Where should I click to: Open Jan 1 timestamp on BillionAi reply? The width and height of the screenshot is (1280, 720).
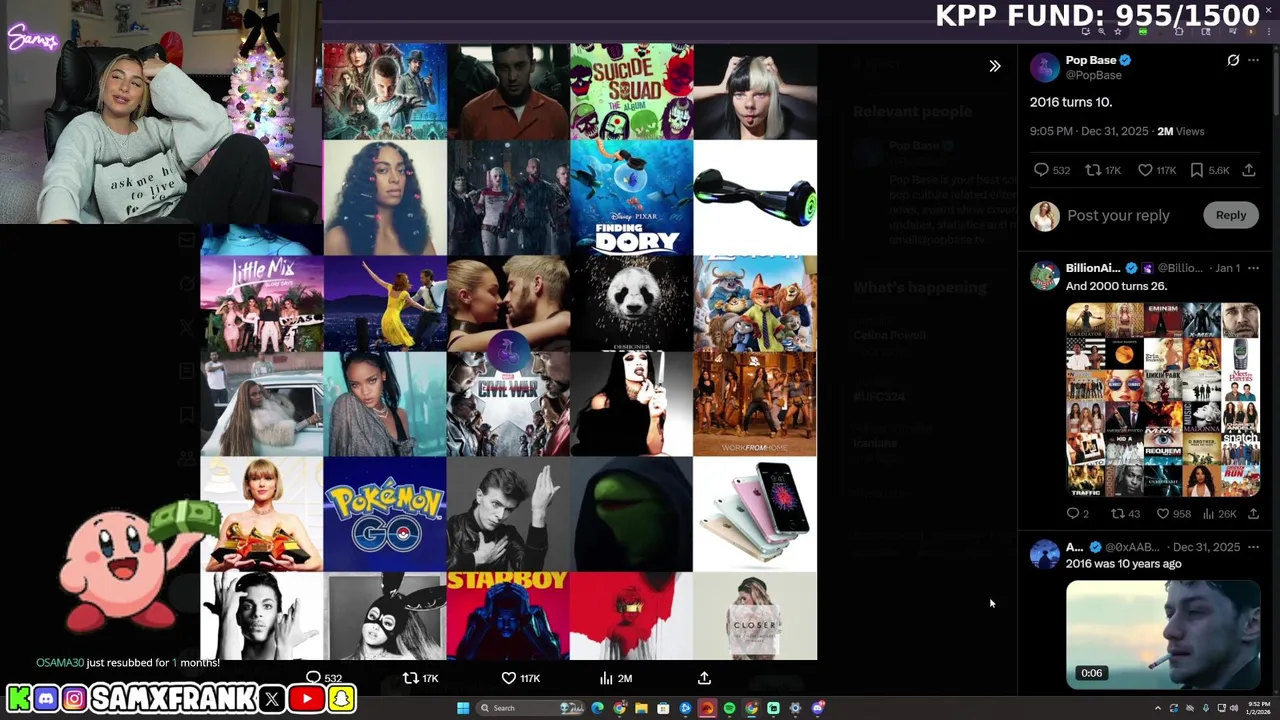pos(1227,268)
